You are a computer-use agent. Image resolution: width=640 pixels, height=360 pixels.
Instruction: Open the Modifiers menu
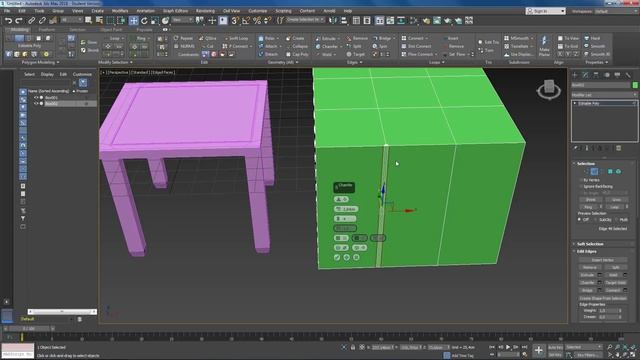coord(120,11)
